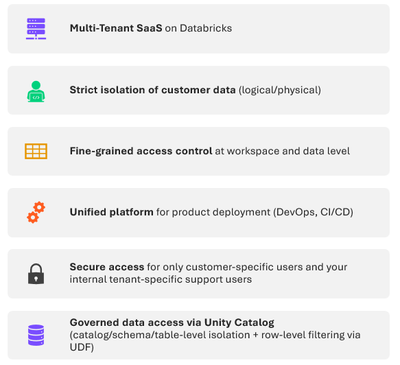Select the orange double gears icon
The height and width of the screenshot is (365, 400).
point(36,212)
